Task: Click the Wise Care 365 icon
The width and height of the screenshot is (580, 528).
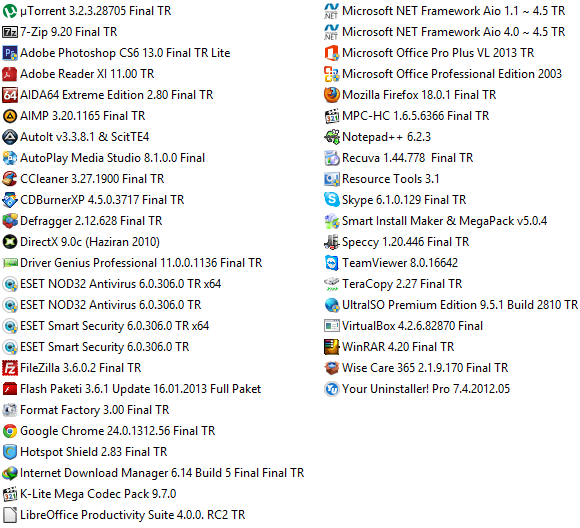Action: tap(331, 368)
